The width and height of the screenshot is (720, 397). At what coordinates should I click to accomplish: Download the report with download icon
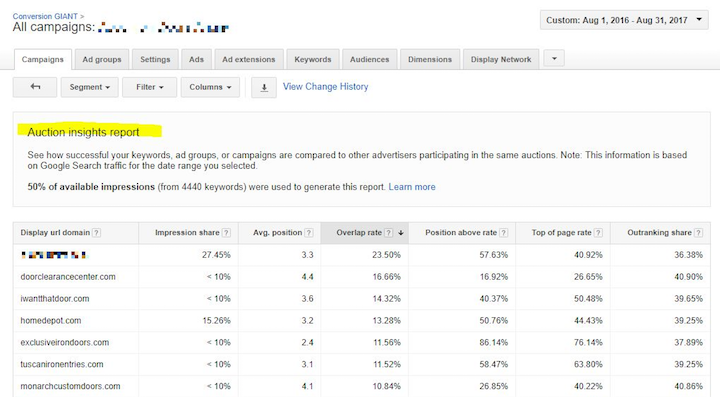(x=264, y=87)
